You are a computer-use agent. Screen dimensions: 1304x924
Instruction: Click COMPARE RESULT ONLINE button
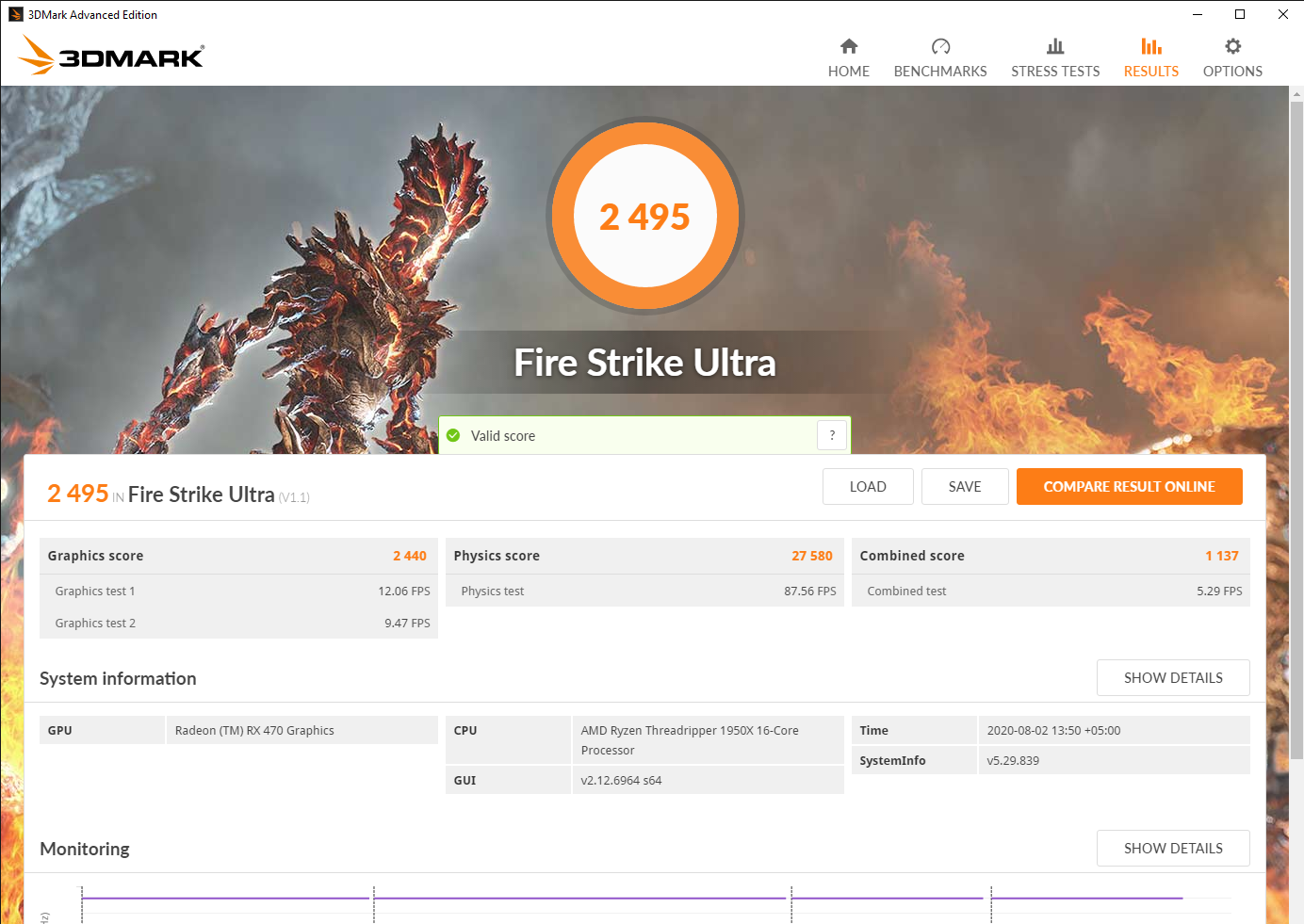click(x=1130, y=487)
